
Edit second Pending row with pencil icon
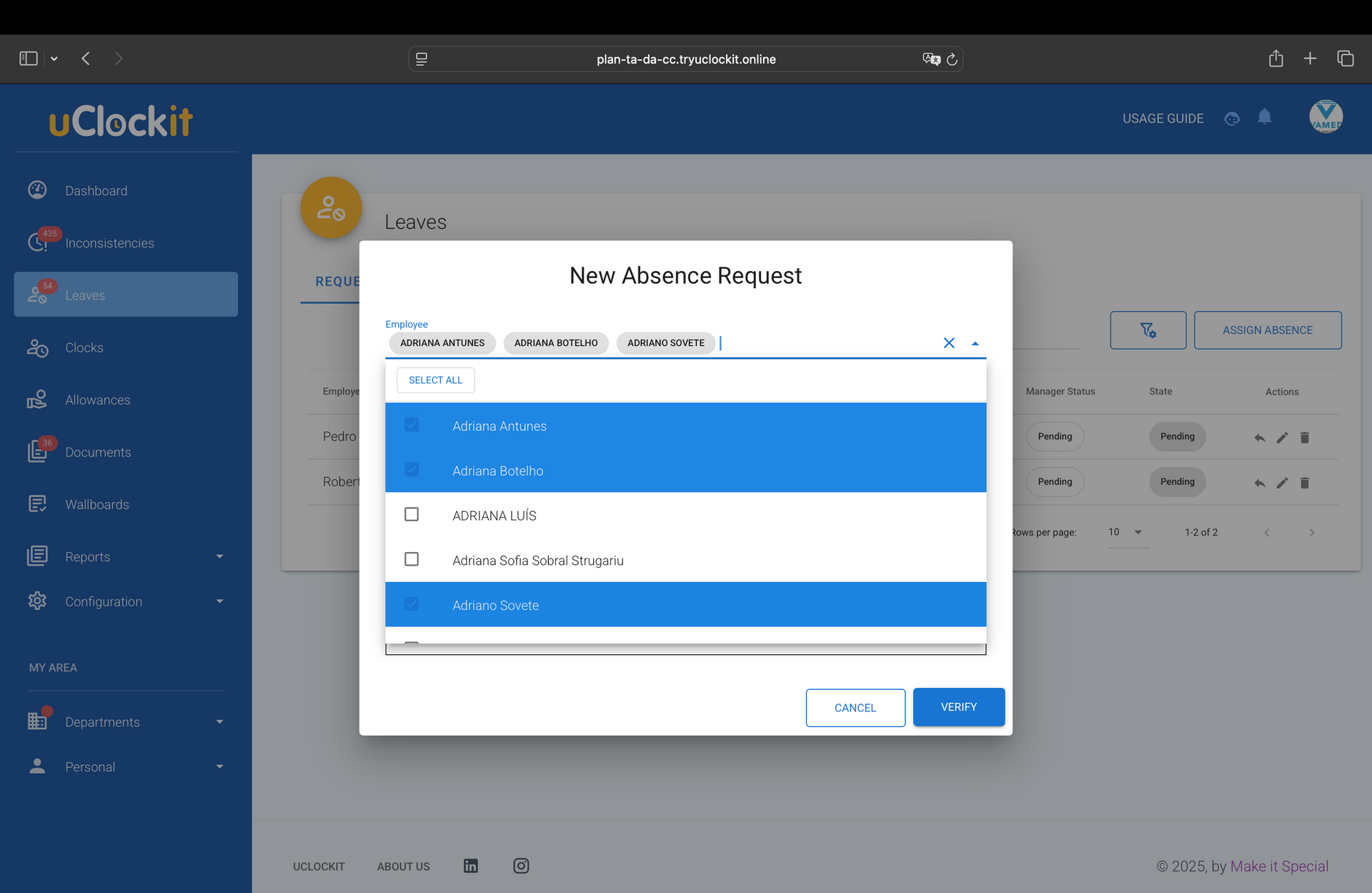[x=1282, y=483]
